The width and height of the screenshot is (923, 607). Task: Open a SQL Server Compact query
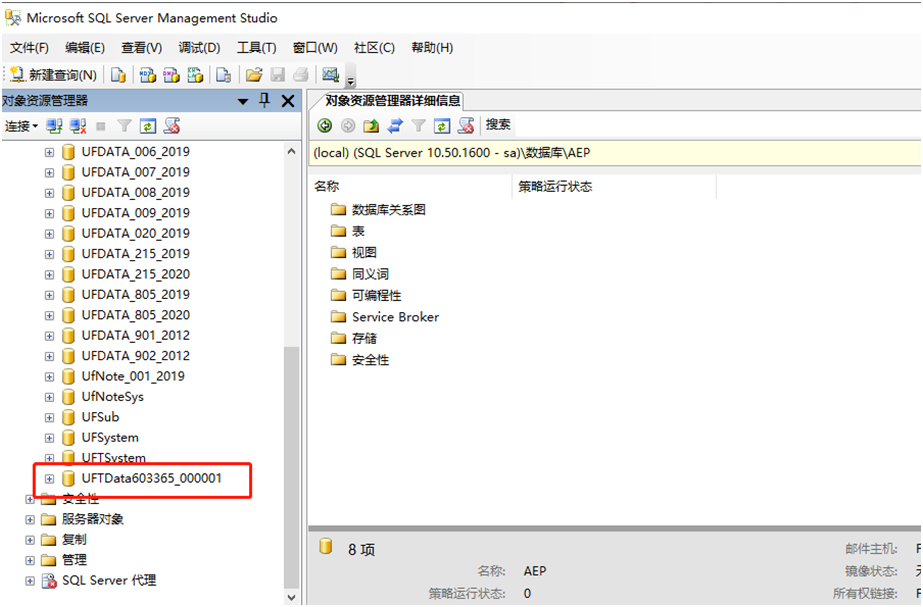[223, 75]
